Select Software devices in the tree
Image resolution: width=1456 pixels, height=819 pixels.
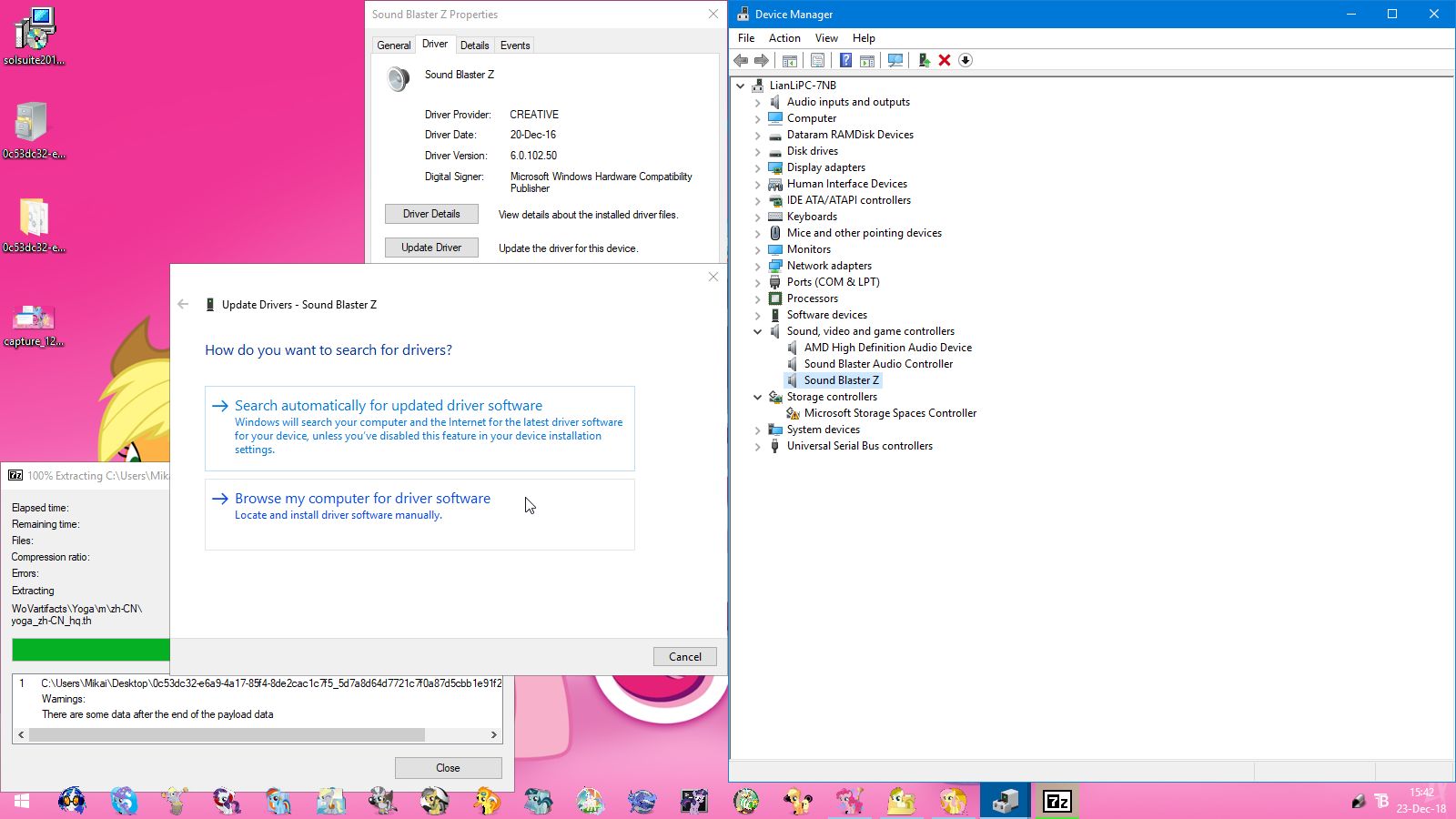(827, 315)
